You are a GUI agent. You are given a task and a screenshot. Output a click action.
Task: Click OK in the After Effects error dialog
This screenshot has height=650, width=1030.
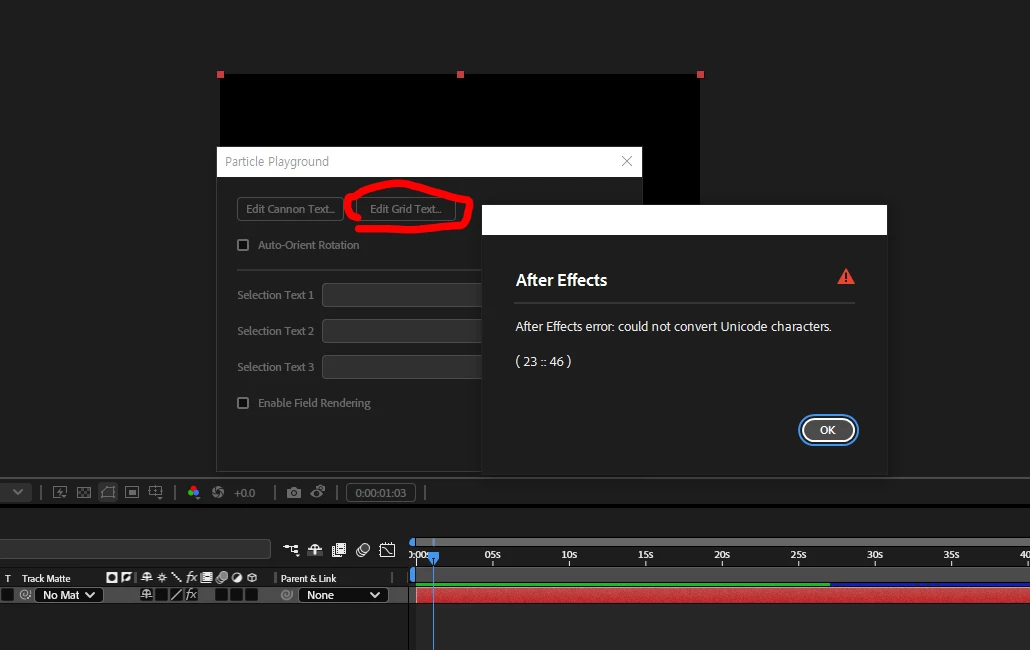828,430
